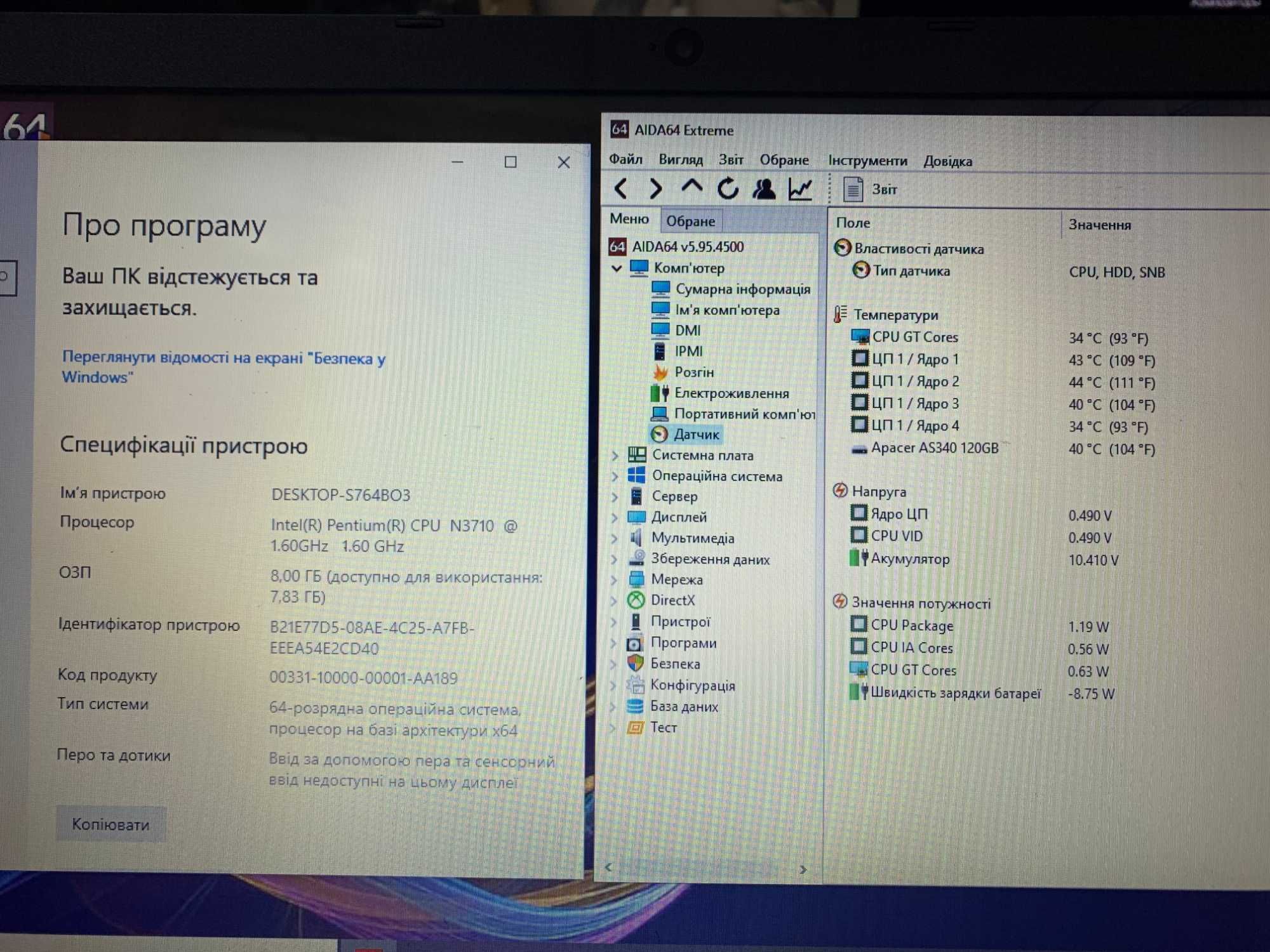Screen dimensions: 1270x952
Task: Open user icon in AIDA64 toolbar
Action: pyautogui.click(x=764, y=189)
